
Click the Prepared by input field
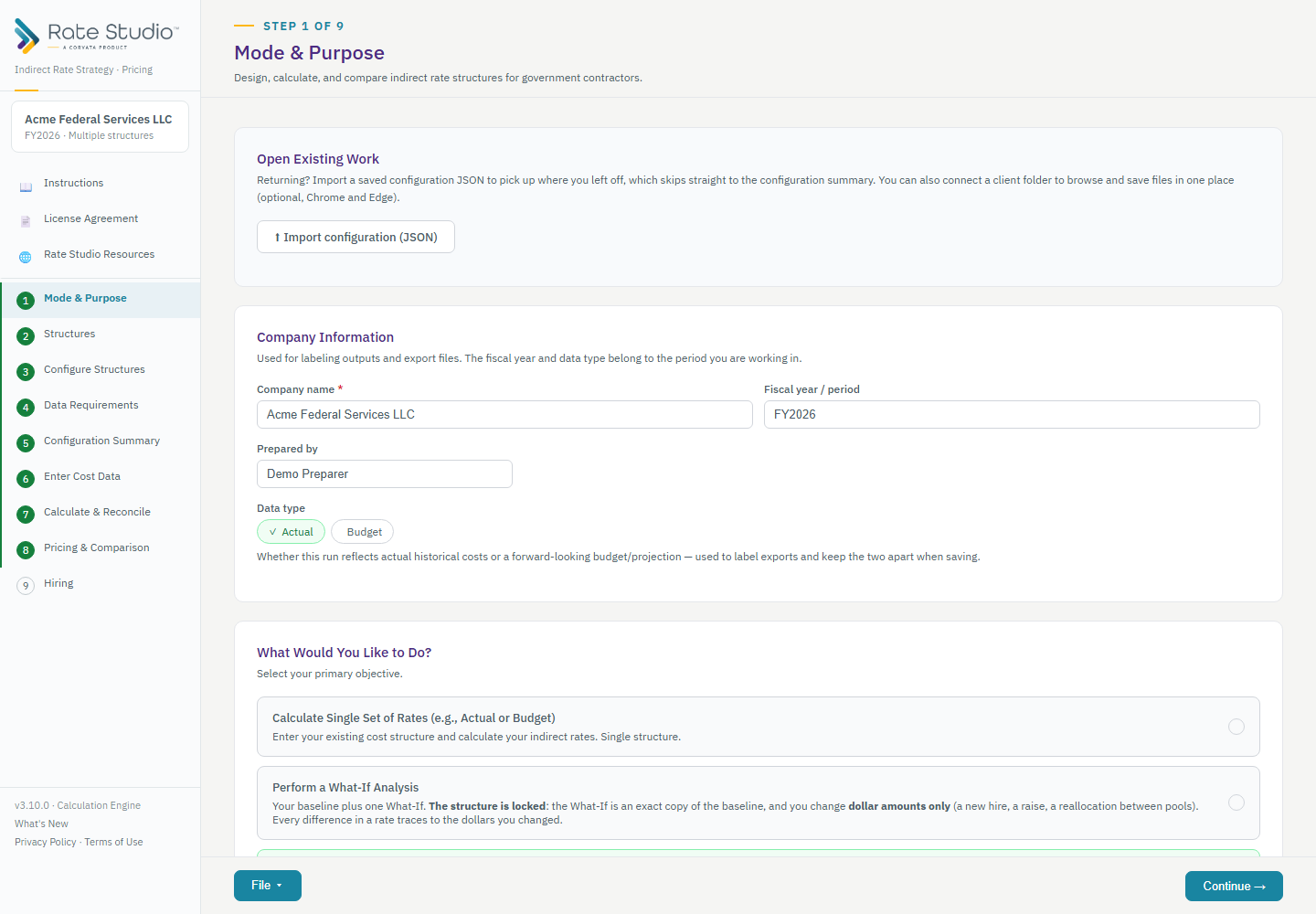pos(385,473)
